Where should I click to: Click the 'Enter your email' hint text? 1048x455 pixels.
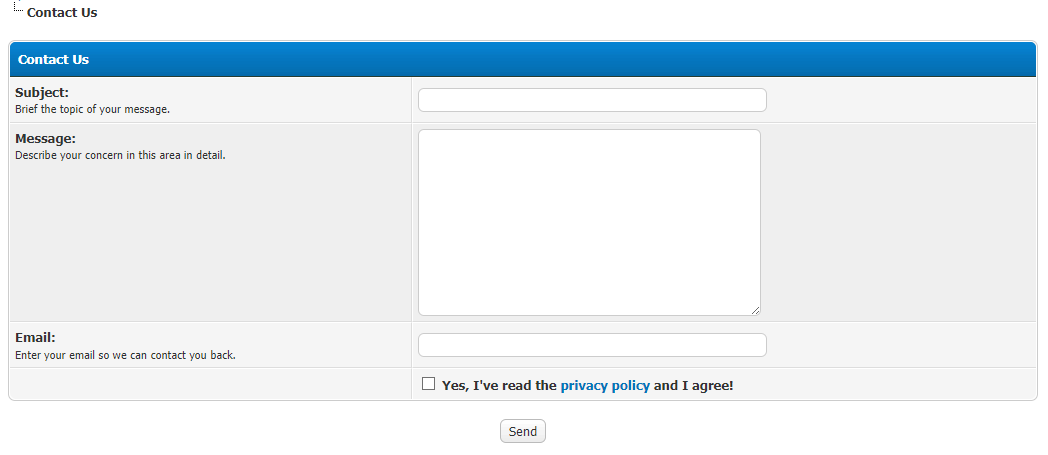pos(125,355)
